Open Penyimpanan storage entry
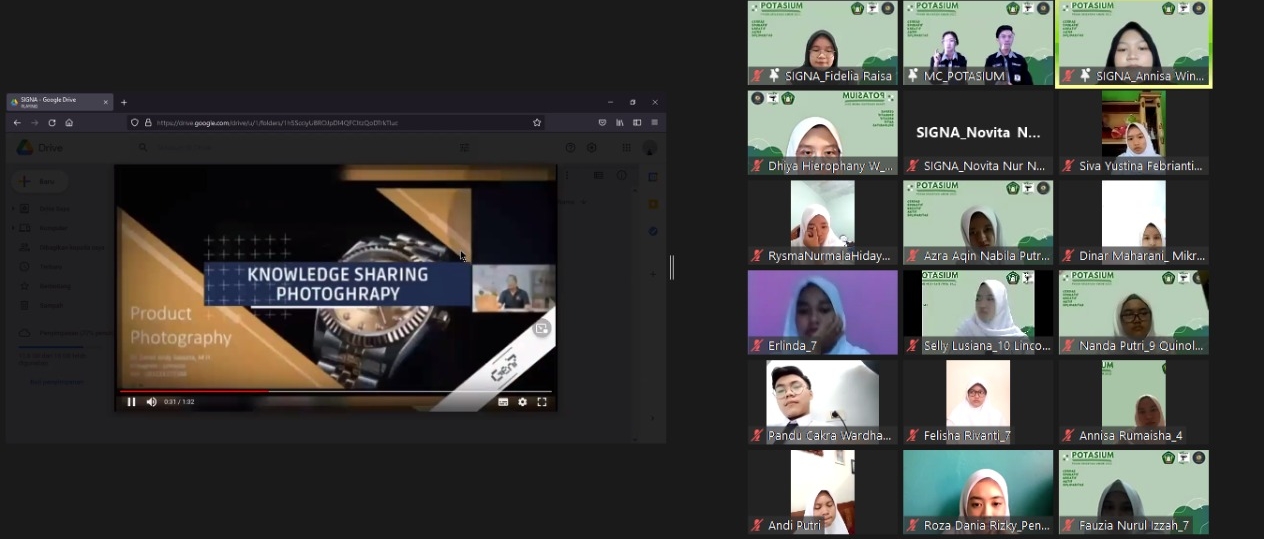The width and height of the screenshot is (1264, 539). coord(66,333)
